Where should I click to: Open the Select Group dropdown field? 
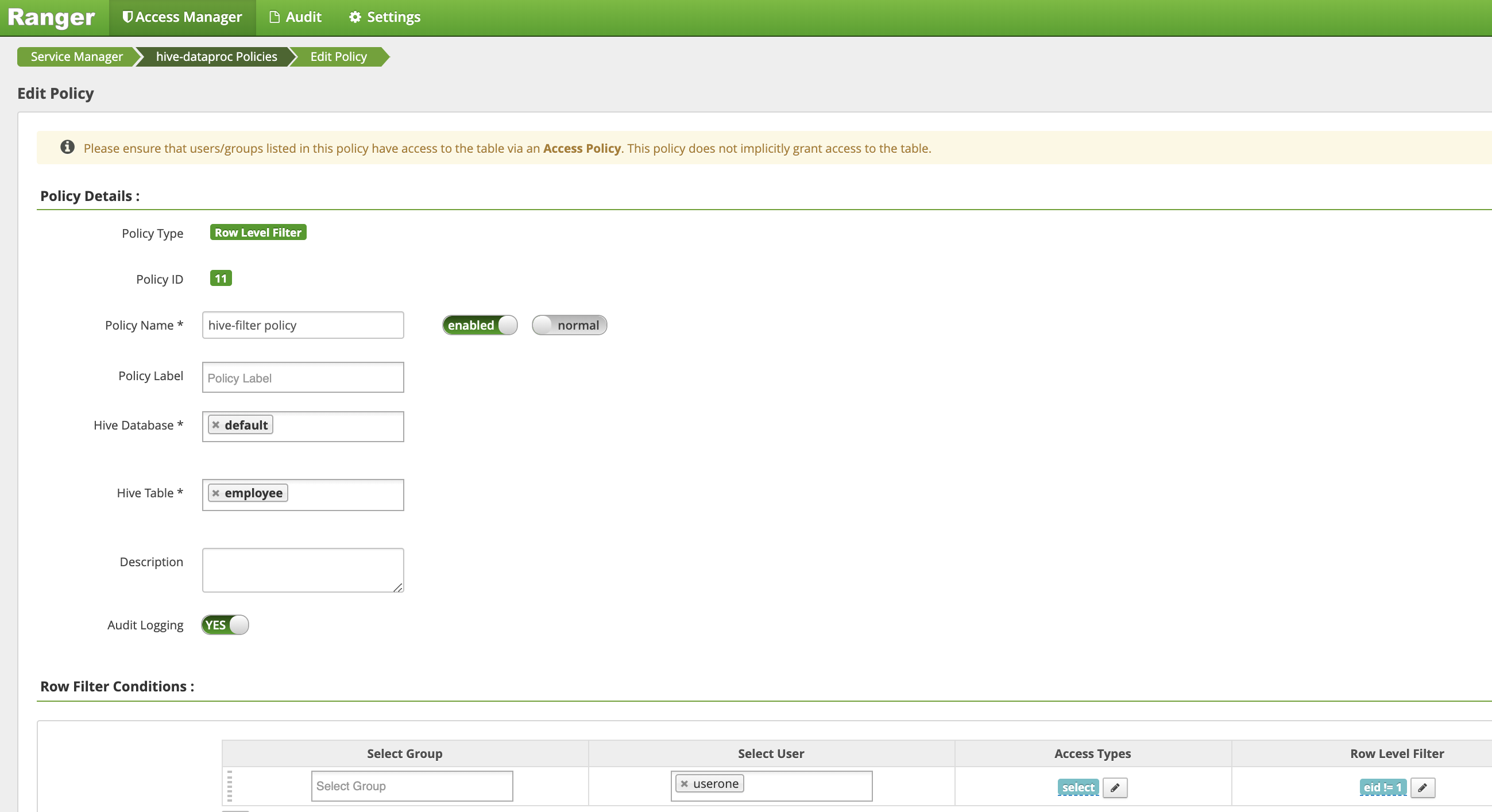coord(412,786)
